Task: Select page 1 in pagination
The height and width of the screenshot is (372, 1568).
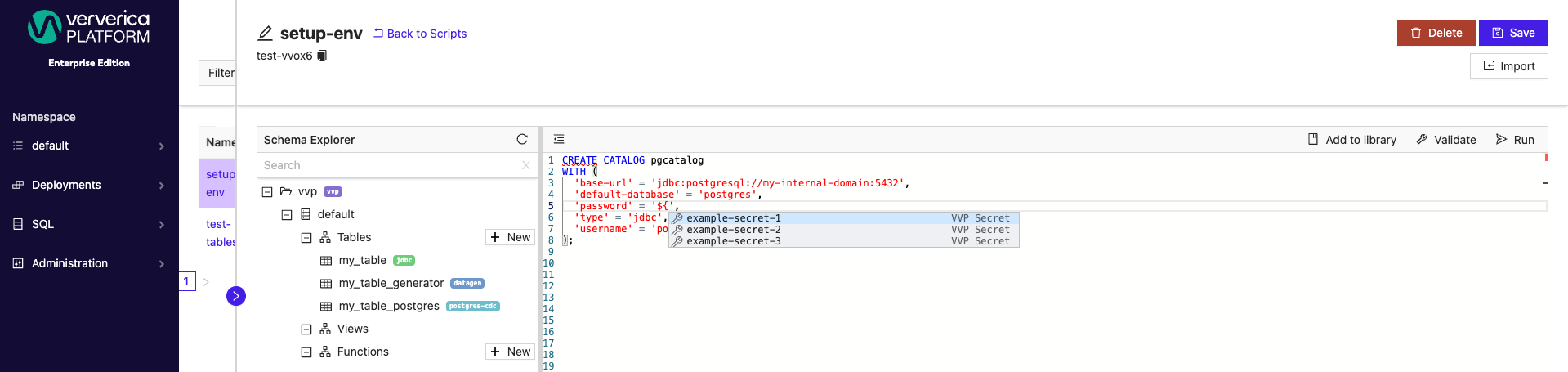Action: click(x=187, y=281)
